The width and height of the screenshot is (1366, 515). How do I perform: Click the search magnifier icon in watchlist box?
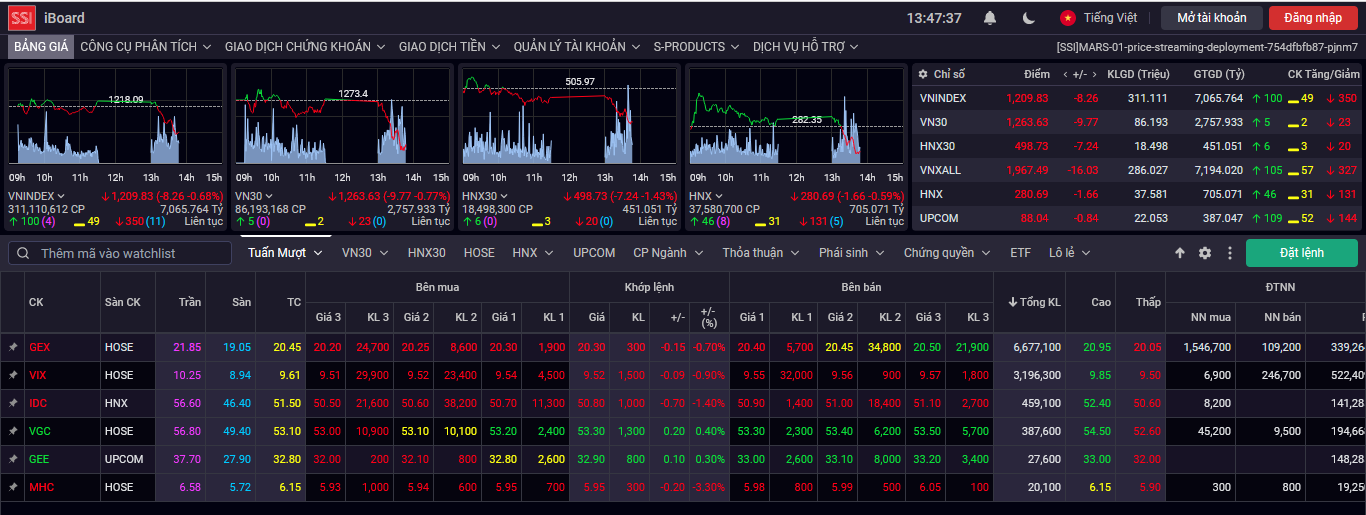coord(24,253)
